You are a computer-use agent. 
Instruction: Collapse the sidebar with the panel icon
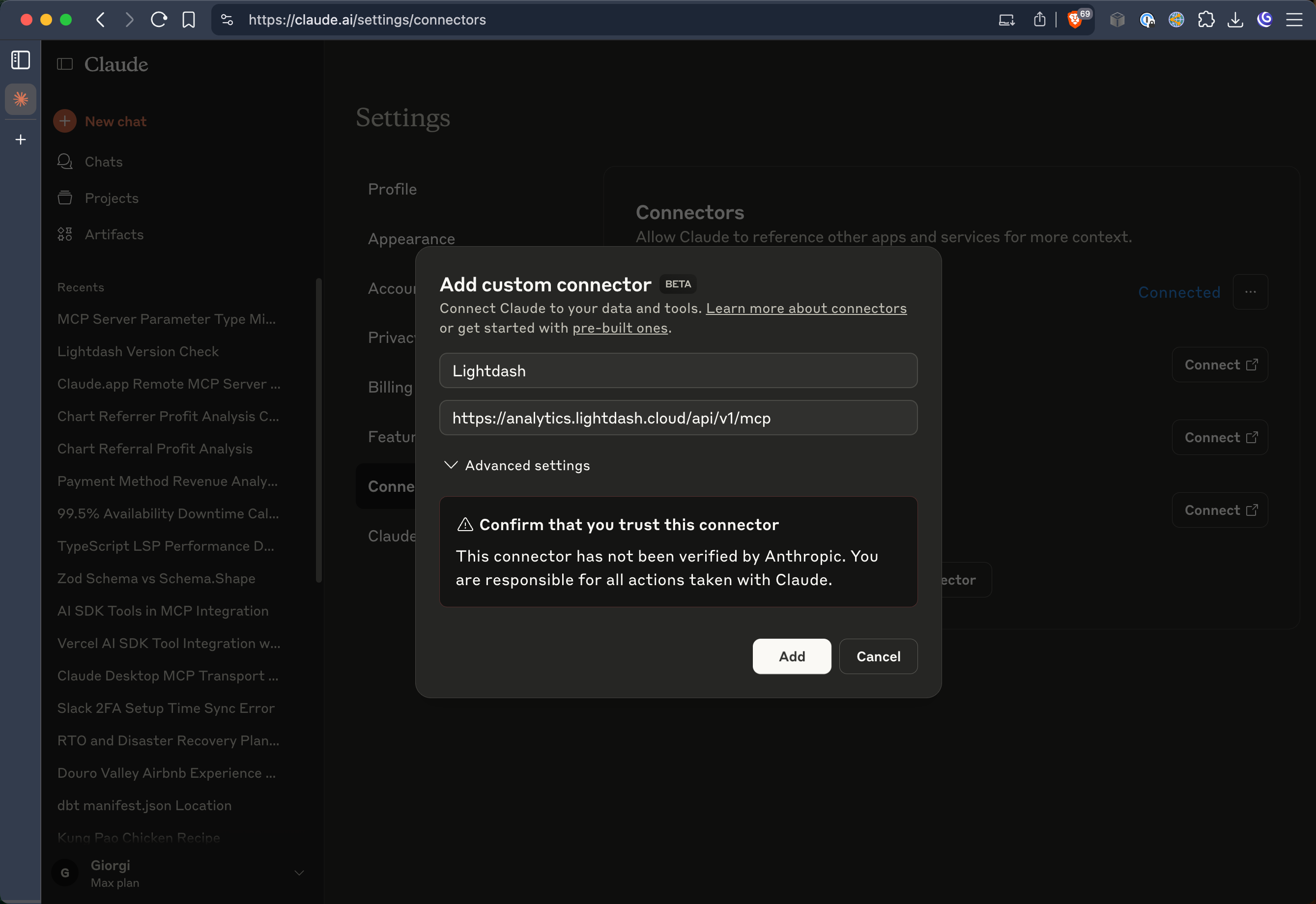pyautogui.click(x=20, y=59)
